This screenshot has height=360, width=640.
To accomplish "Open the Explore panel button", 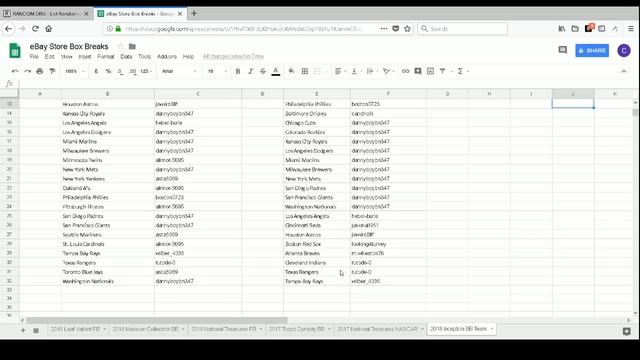I will 627,331.
